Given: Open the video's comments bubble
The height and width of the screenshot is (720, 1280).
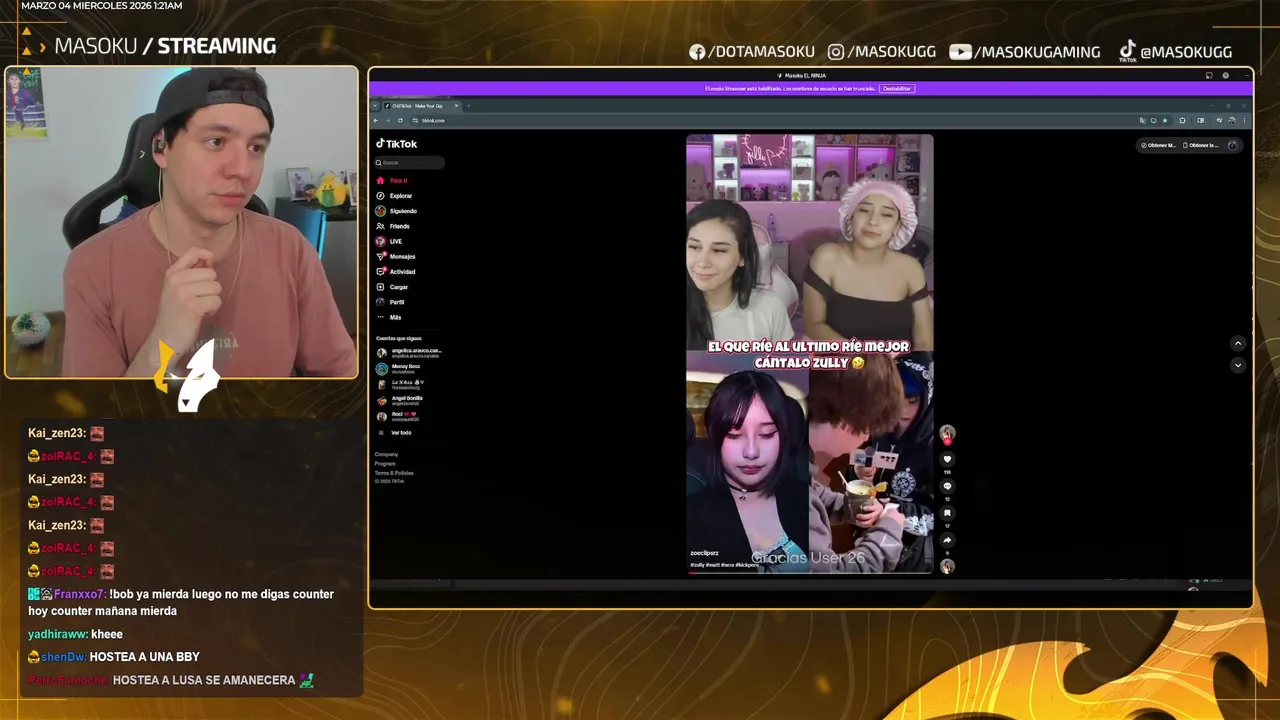Looking at the screenshot, I should tap(947, 487).
